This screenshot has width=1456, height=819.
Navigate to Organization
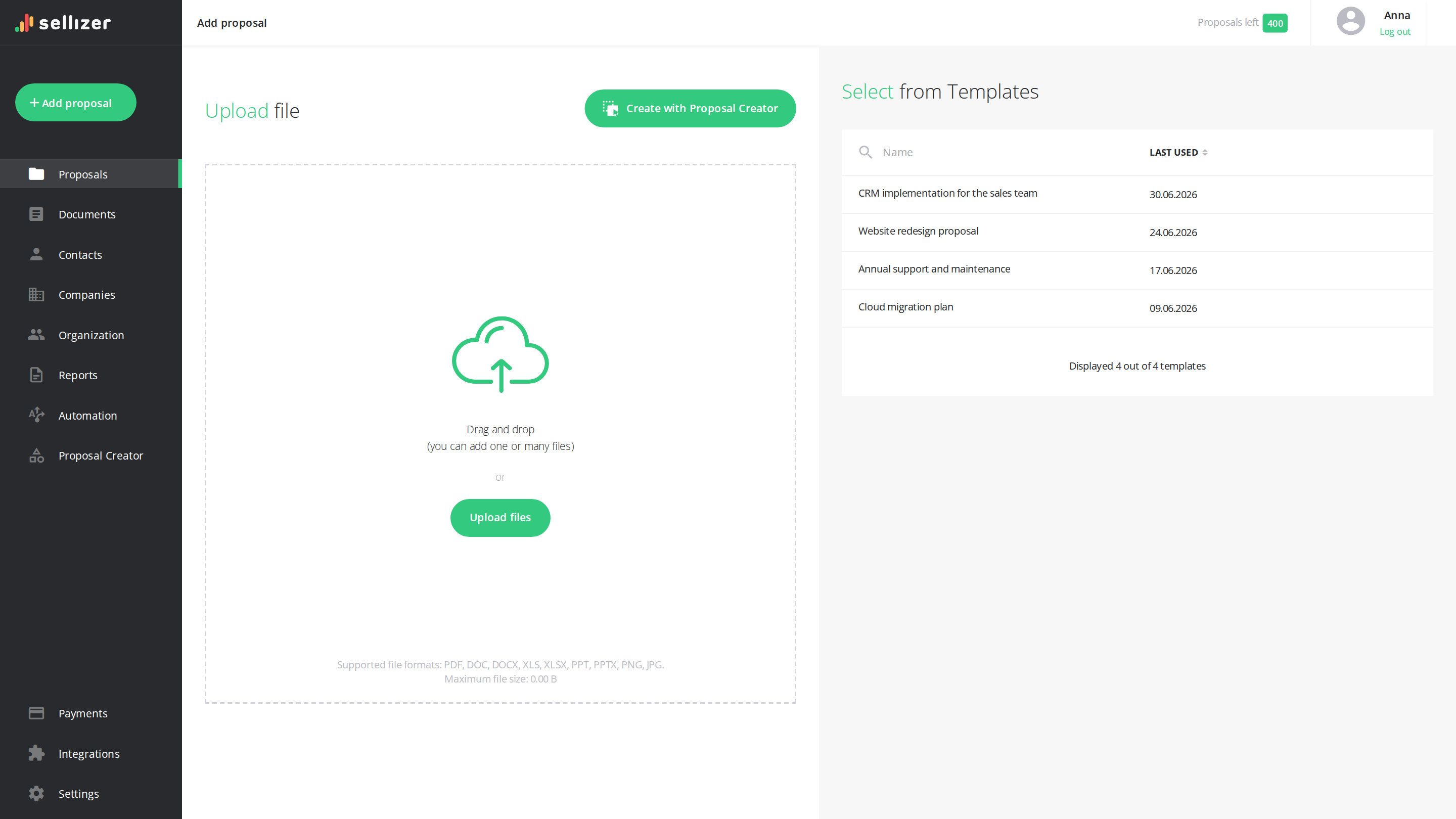point(90,335)
